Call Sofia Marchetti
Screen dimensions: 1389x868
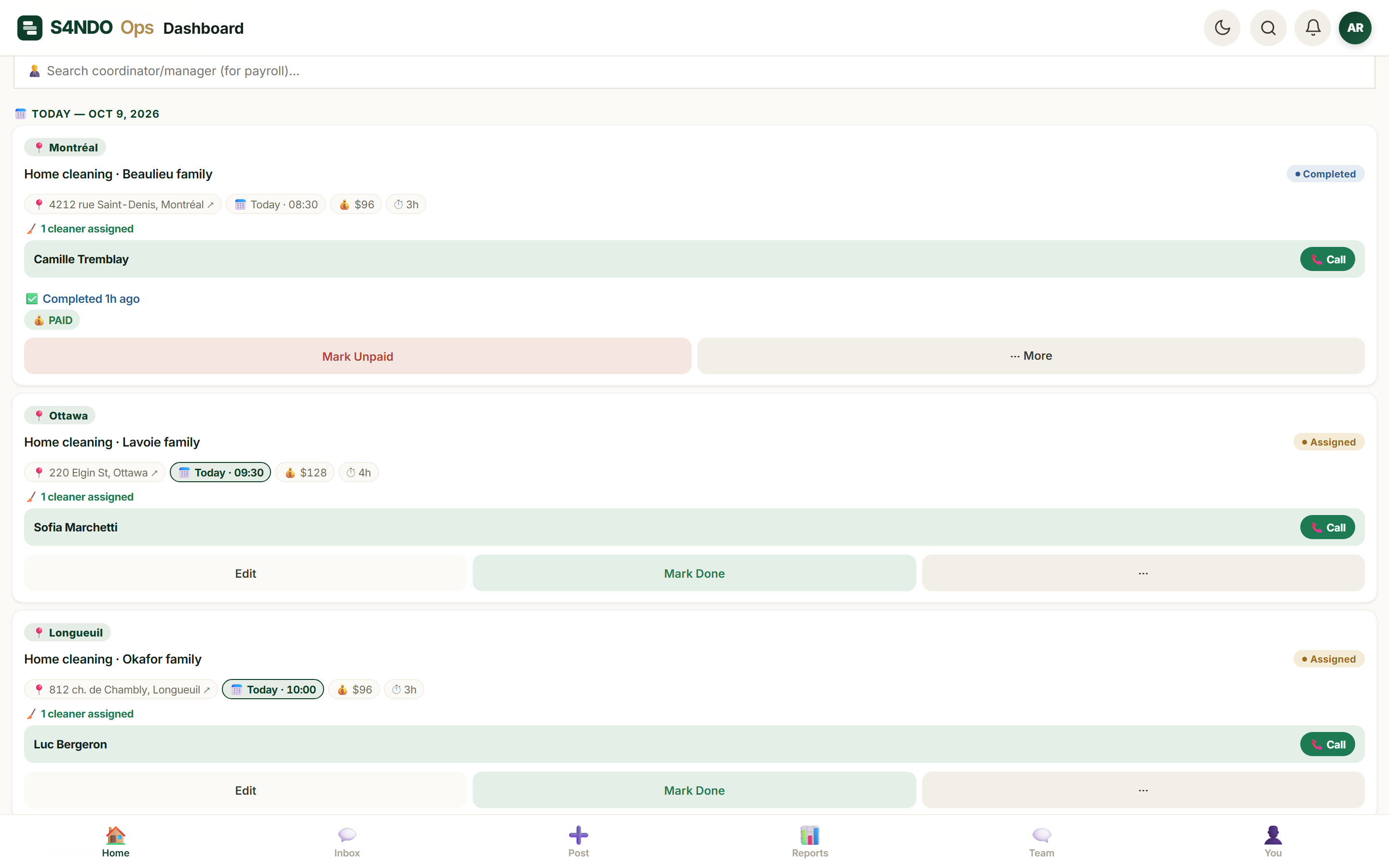(x=1327, y=528)
